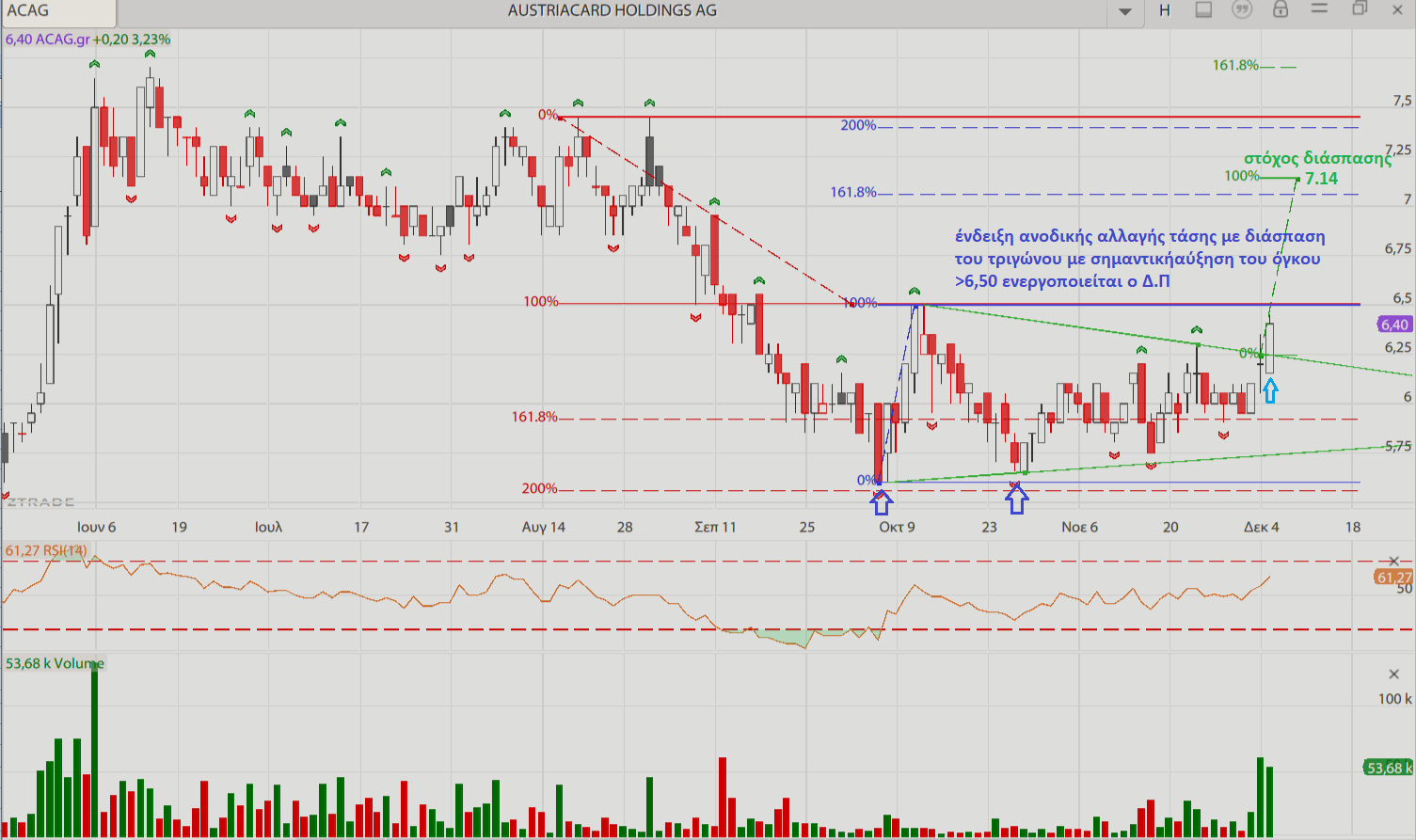
Task: Click the blue 161.8% Fibonacci label
Action: tap(853, 193)
